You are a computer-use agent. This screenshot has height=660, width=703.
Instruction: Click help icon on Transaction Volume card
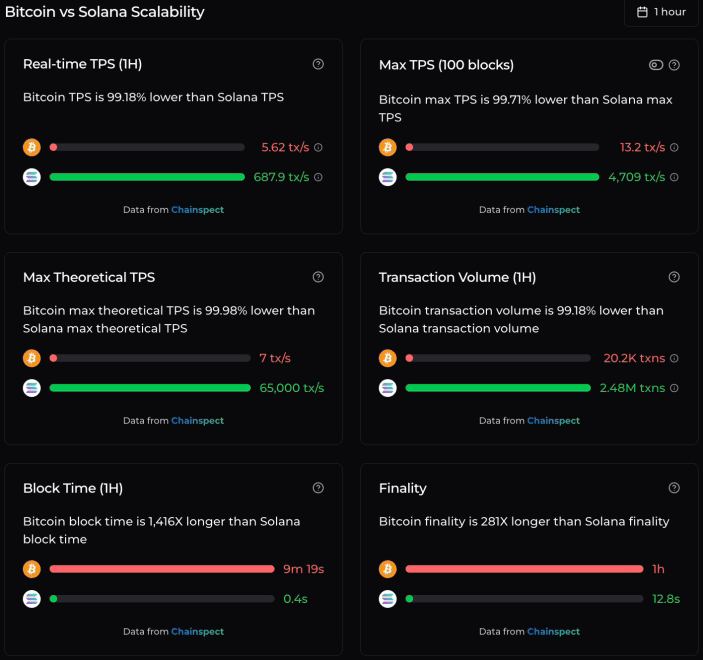coord(674,277)
